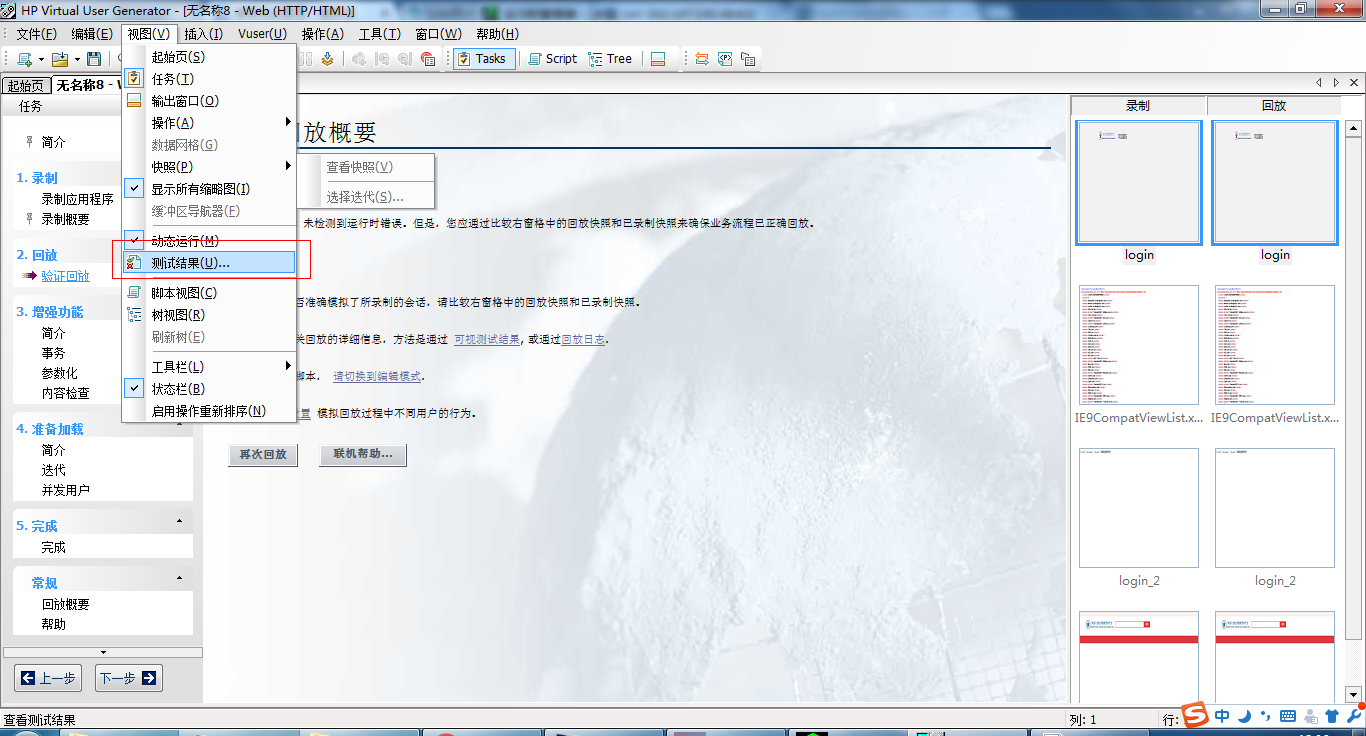Toggle 状态栏 menu option
This screenshot has height=736, width=1366.
209,389
